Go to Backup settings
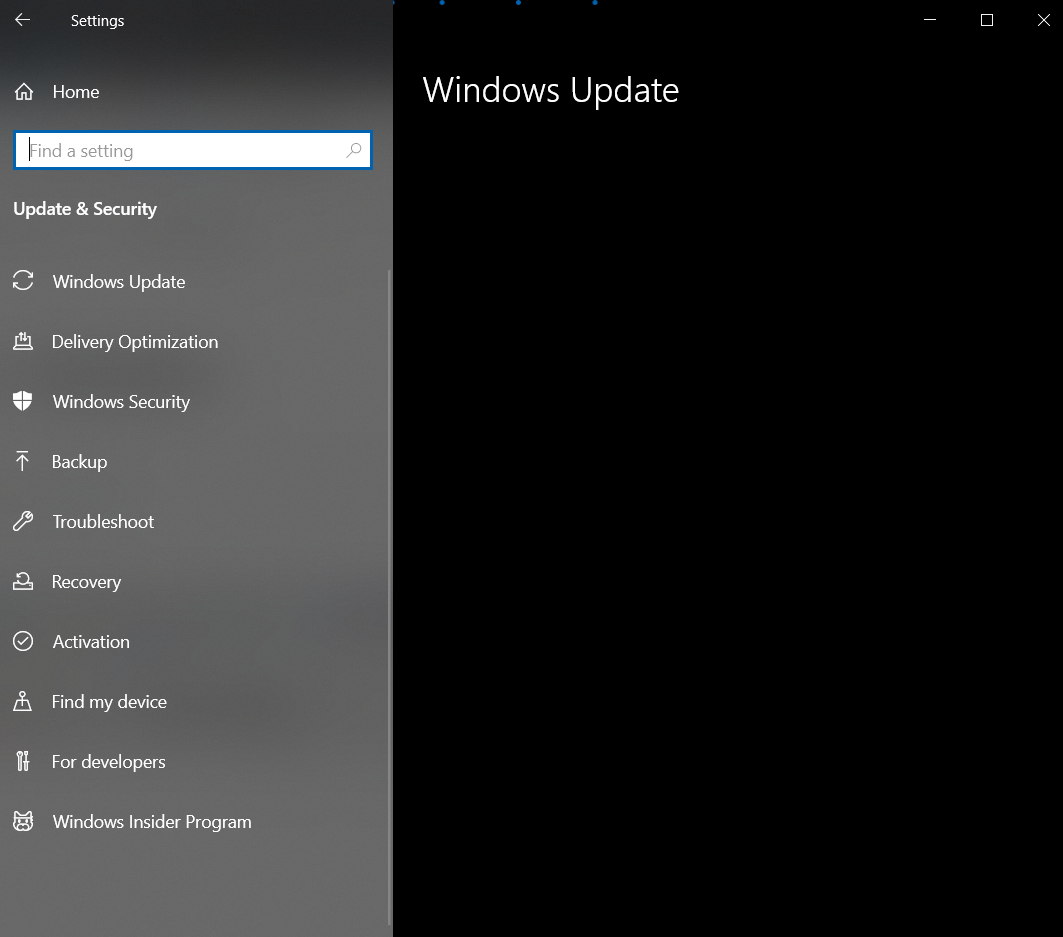Screen dimensions: 1063x937 click(x=79, y=462)
